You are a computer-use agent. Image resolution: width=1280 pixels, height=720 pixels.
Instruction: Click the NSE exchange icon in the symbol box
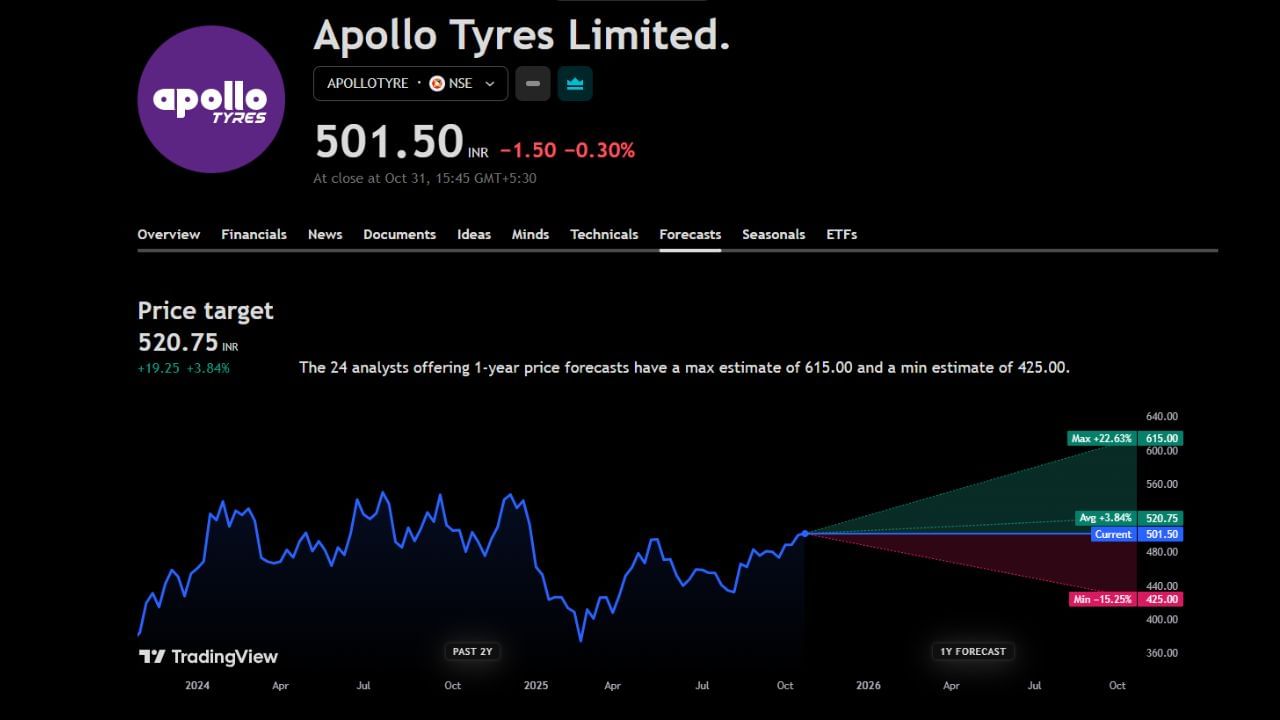(436, 83)
